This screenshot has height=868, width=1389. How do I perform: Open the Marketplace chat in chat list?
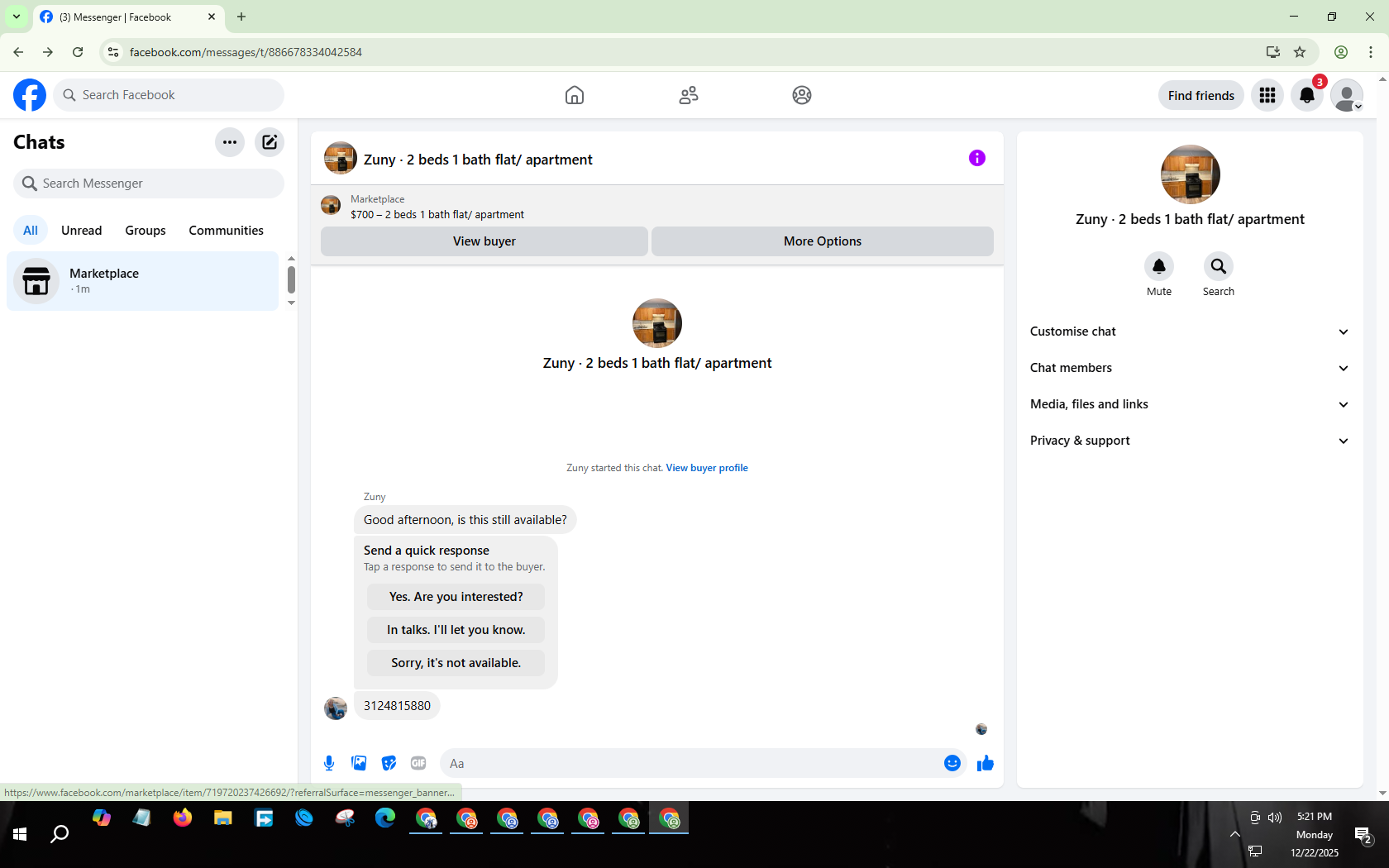(x=143, y=281)
